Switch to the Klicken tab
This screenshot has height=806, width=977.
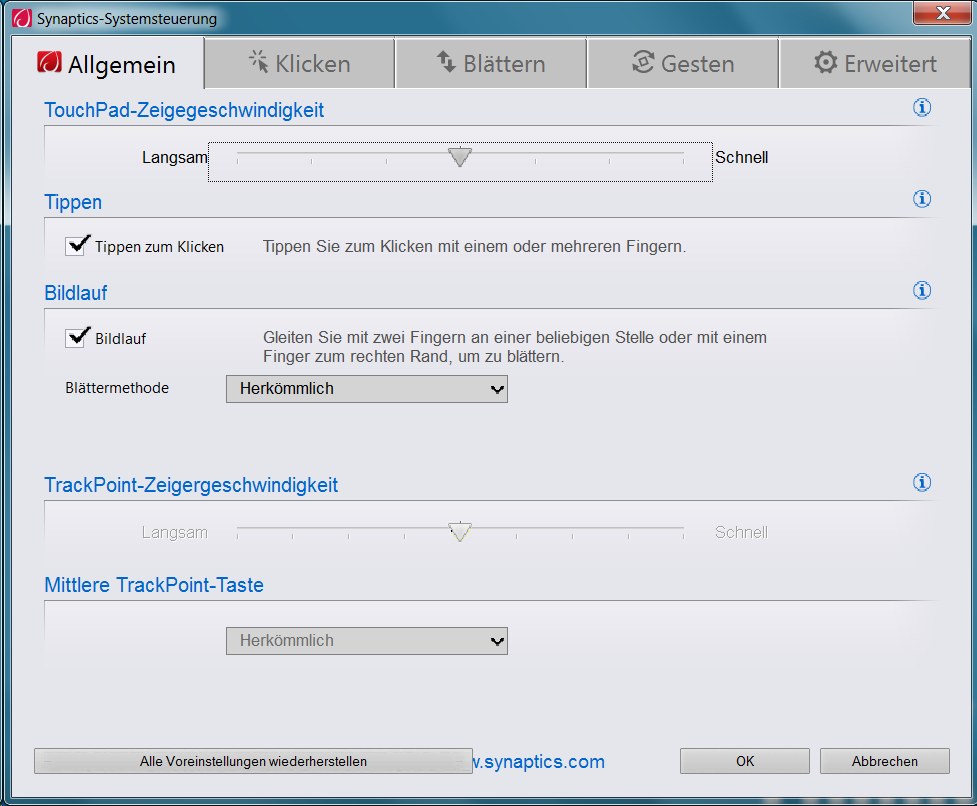click(x=300, y=63)
